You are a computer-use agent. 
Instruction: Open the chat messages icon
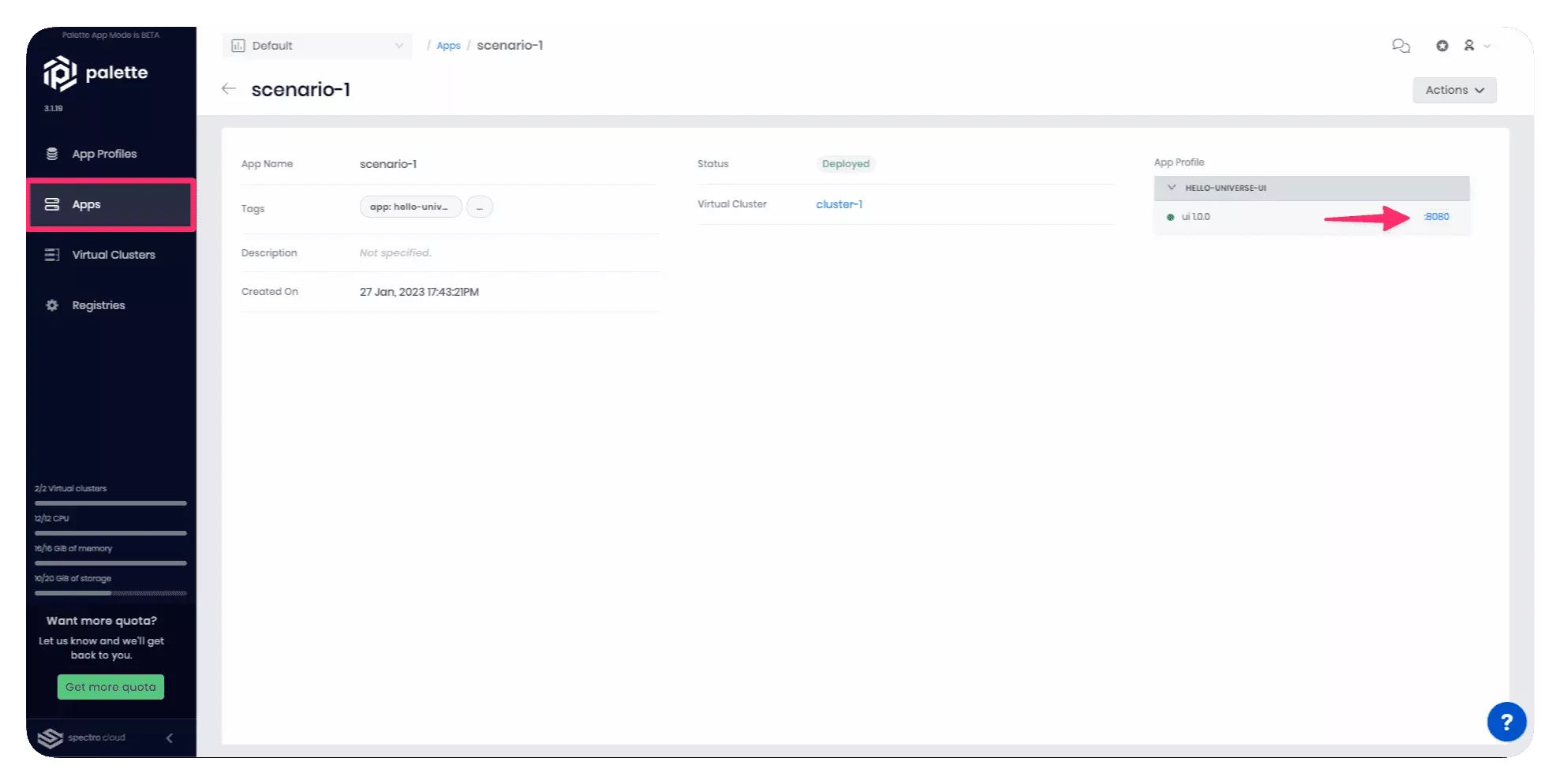click(1401, 46)
